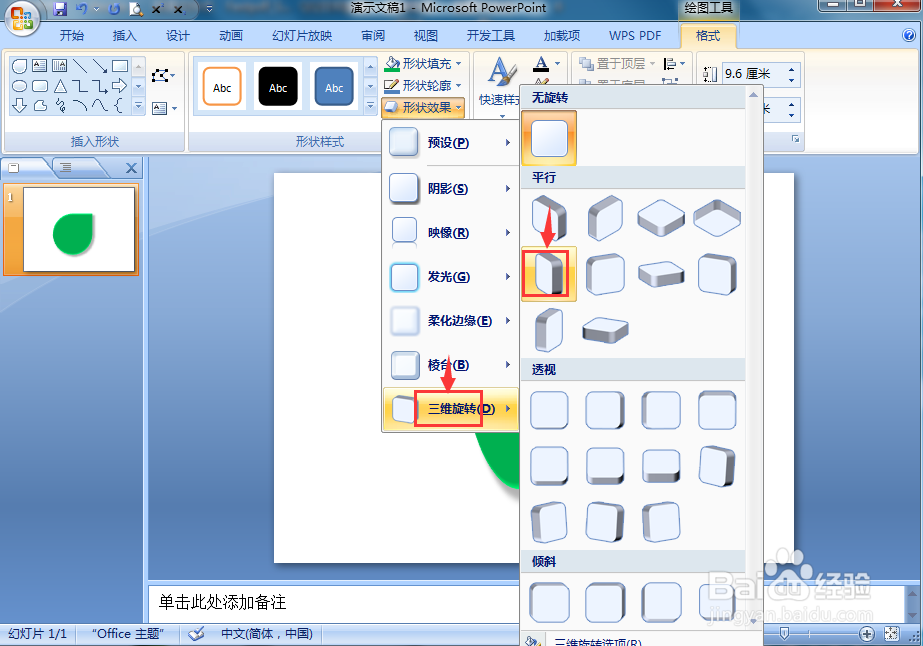
Task: Open Shape Fill dropdown
Action: tap(423, 64)
